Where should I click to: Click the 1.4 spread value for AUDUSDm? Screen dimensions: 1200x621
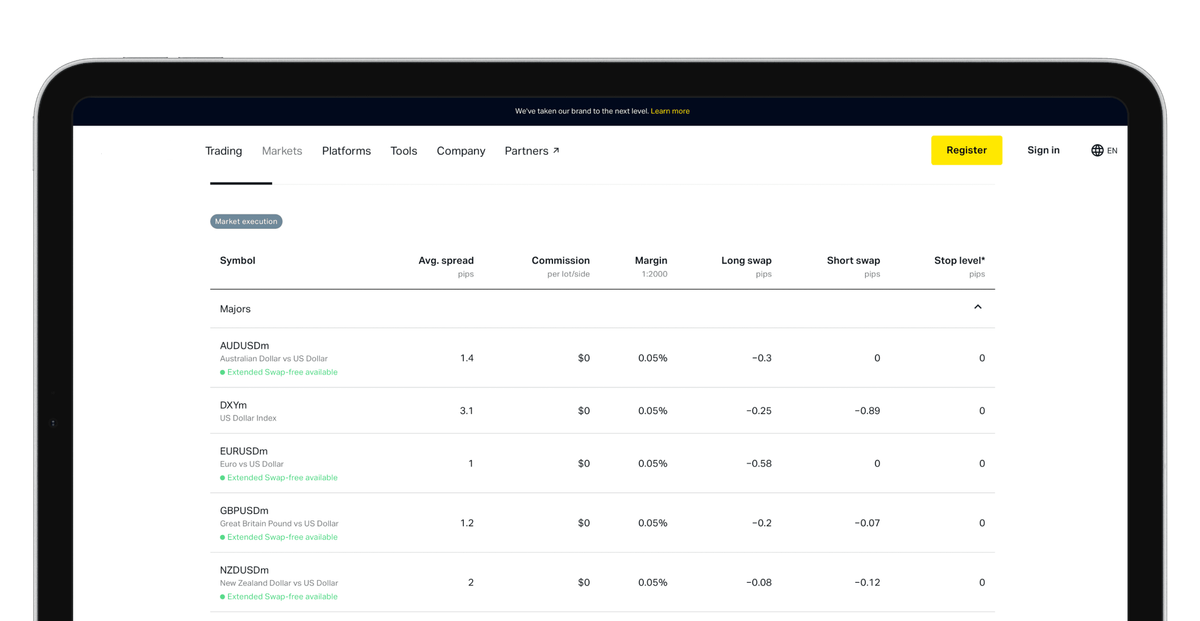[x=467, y=358]
